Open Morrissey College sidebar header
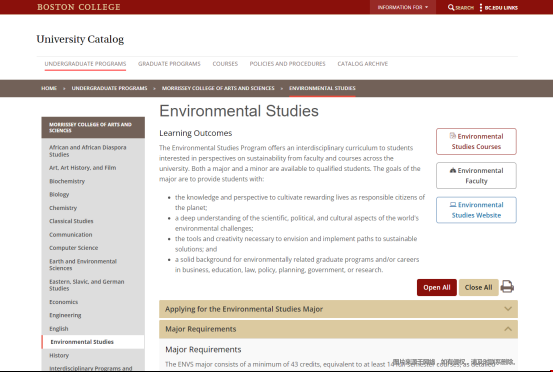The width and height of the screenshot is (553, 372). 93,127
